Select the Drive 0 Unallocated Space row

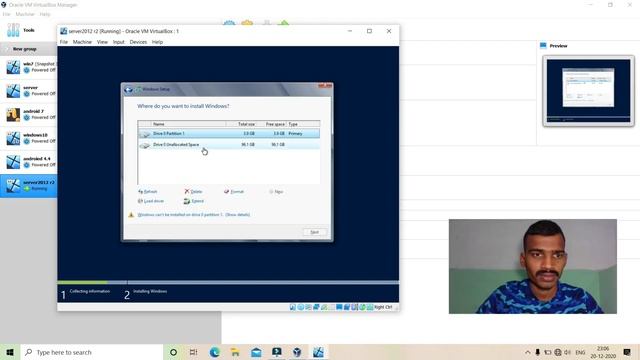click(229, 144)
